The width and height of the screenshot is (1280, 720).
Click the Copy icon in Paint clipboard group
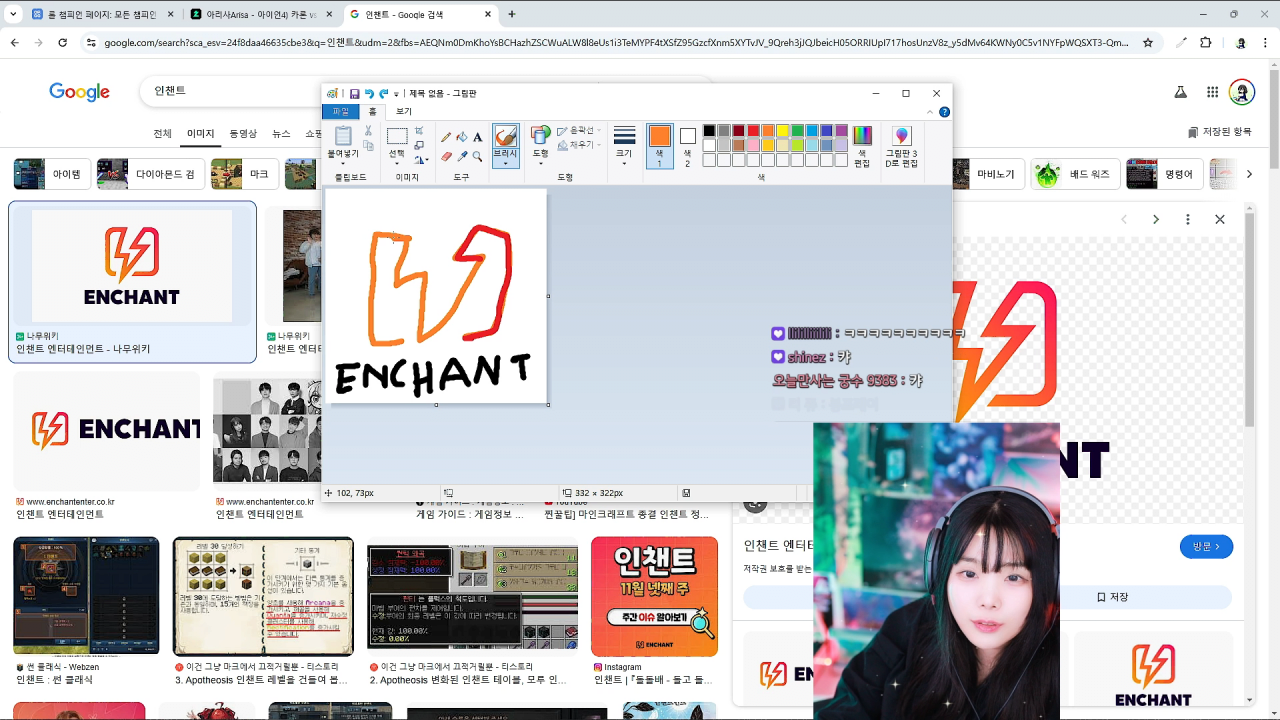coord(368,146)
